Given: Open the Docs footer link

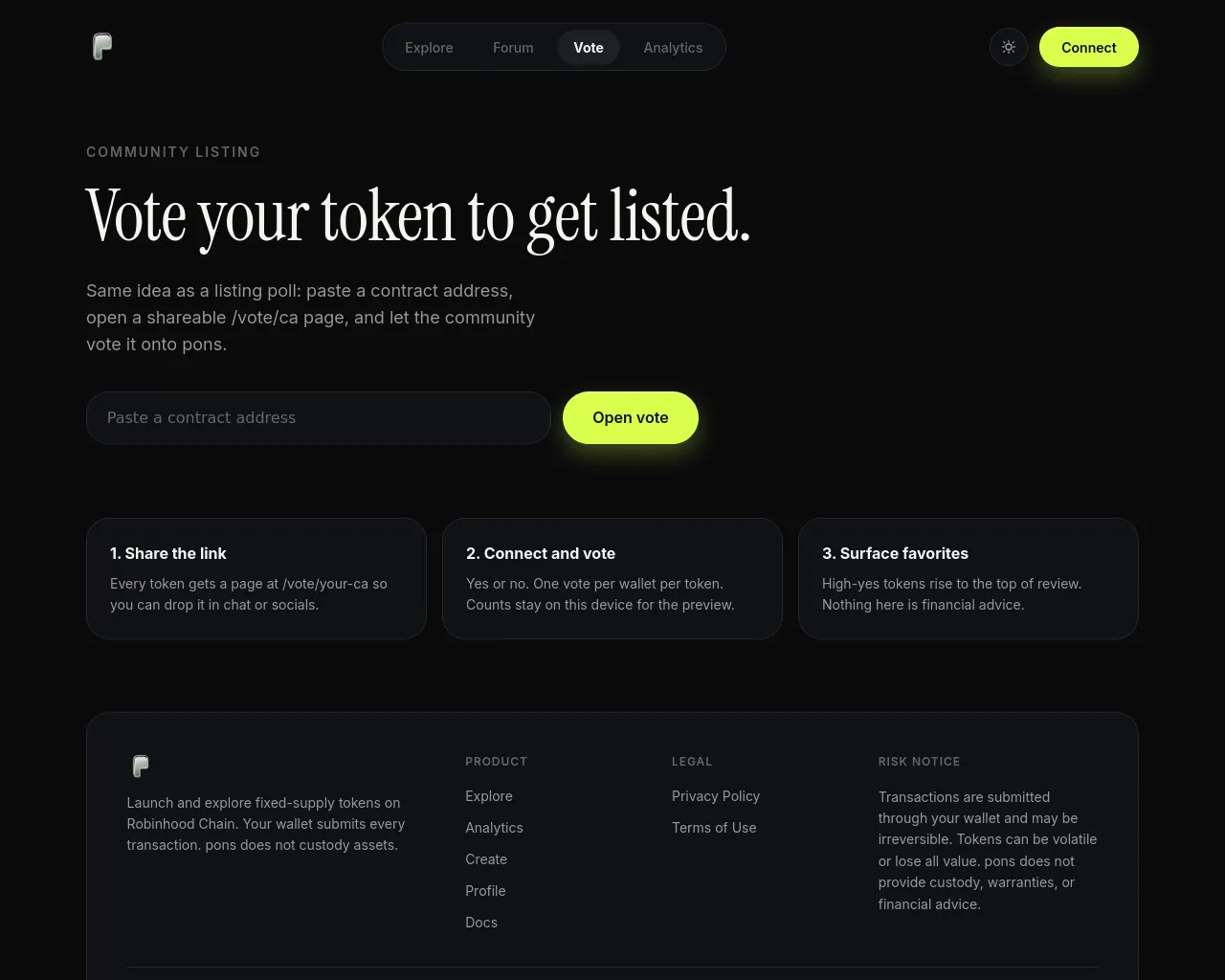Looking at the screenshot, I should pos(481,923).
